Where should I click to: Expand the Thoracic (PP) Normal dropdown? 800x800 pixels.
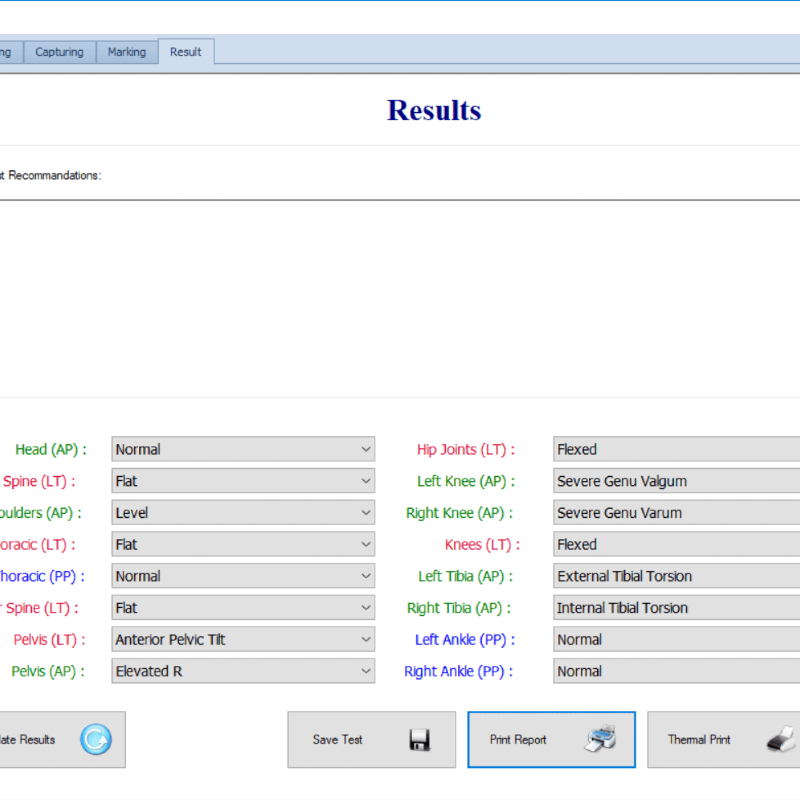(x=243, y=577)
